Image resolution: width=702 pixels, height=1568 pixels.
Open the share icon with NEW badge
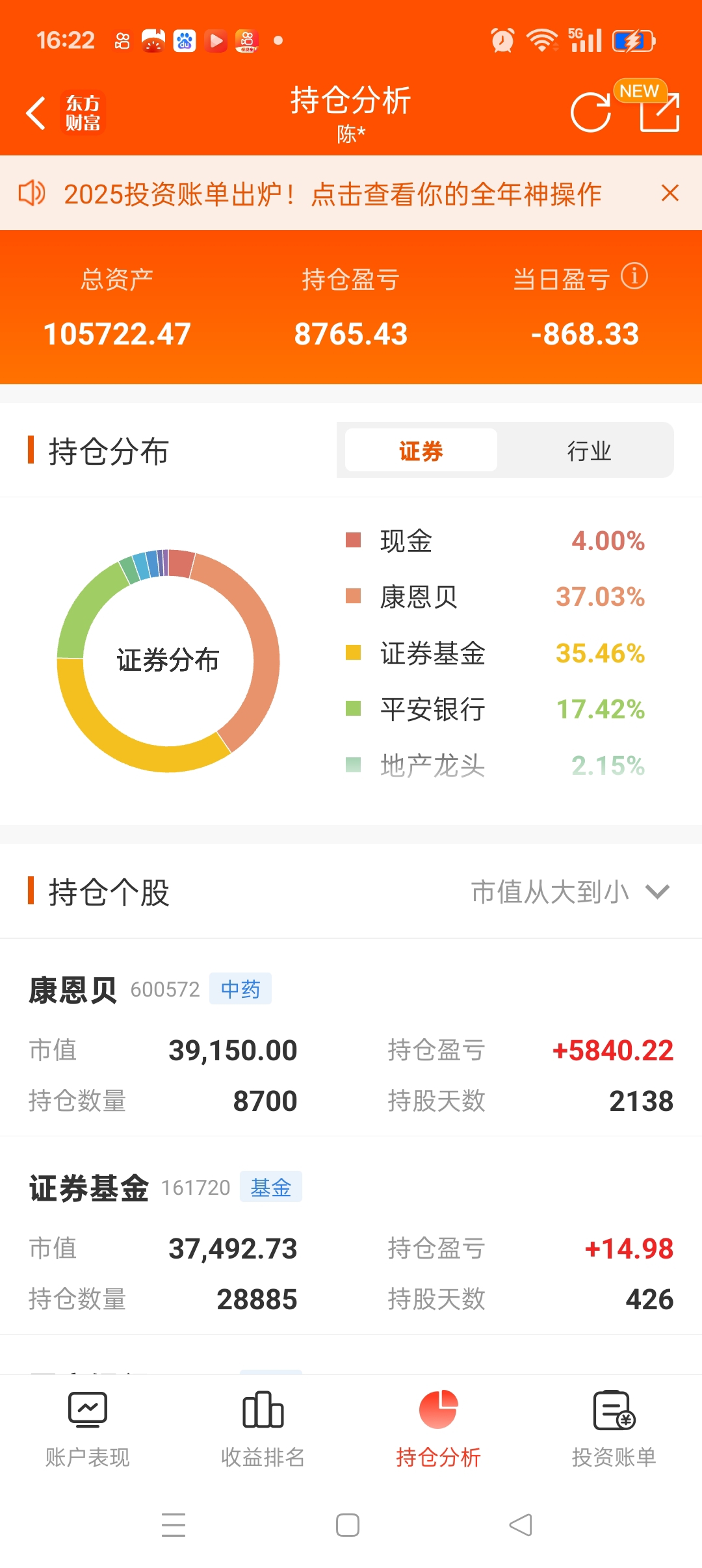click(658, 112)
